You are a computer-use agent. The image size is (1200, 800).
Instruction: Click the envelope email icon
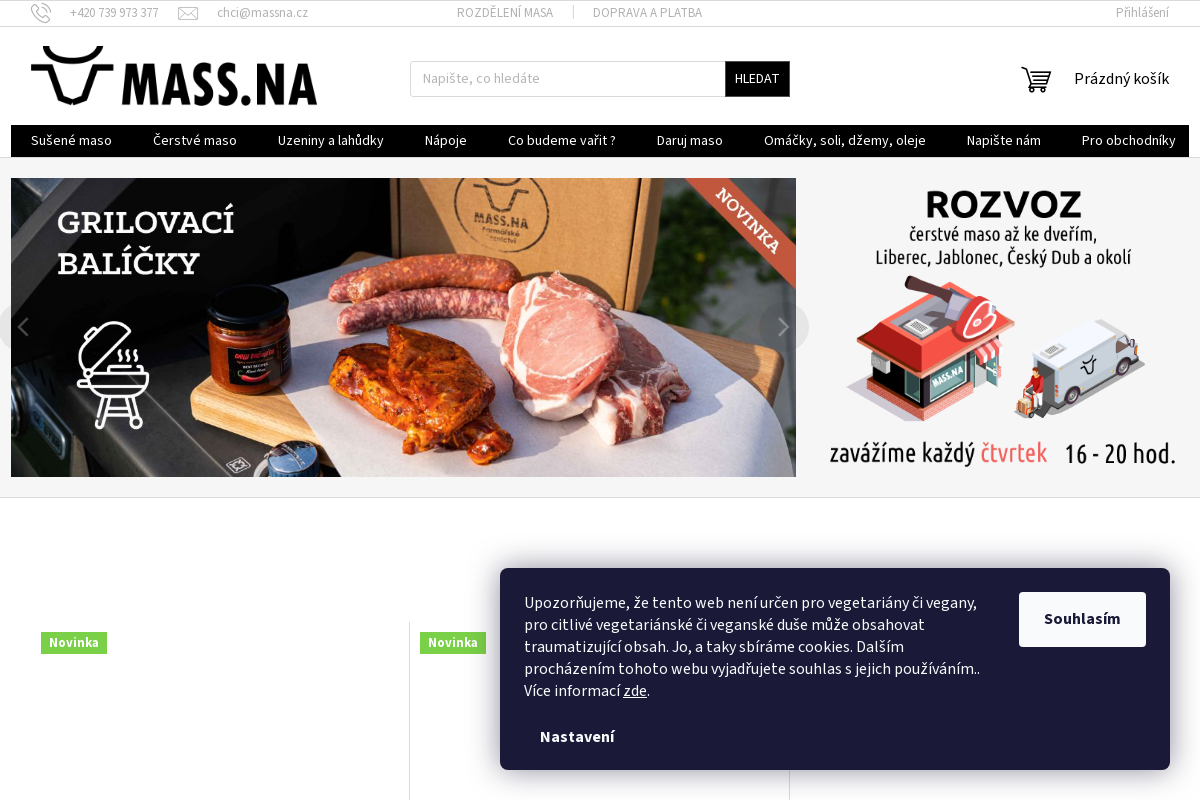188,13
